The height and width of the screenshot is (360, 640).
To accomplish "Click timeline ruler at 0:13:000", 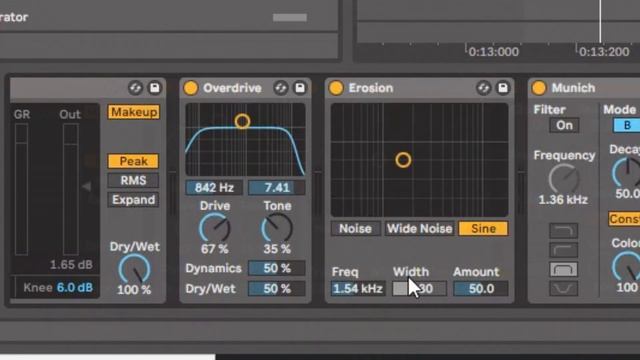I will pos(493,52).
